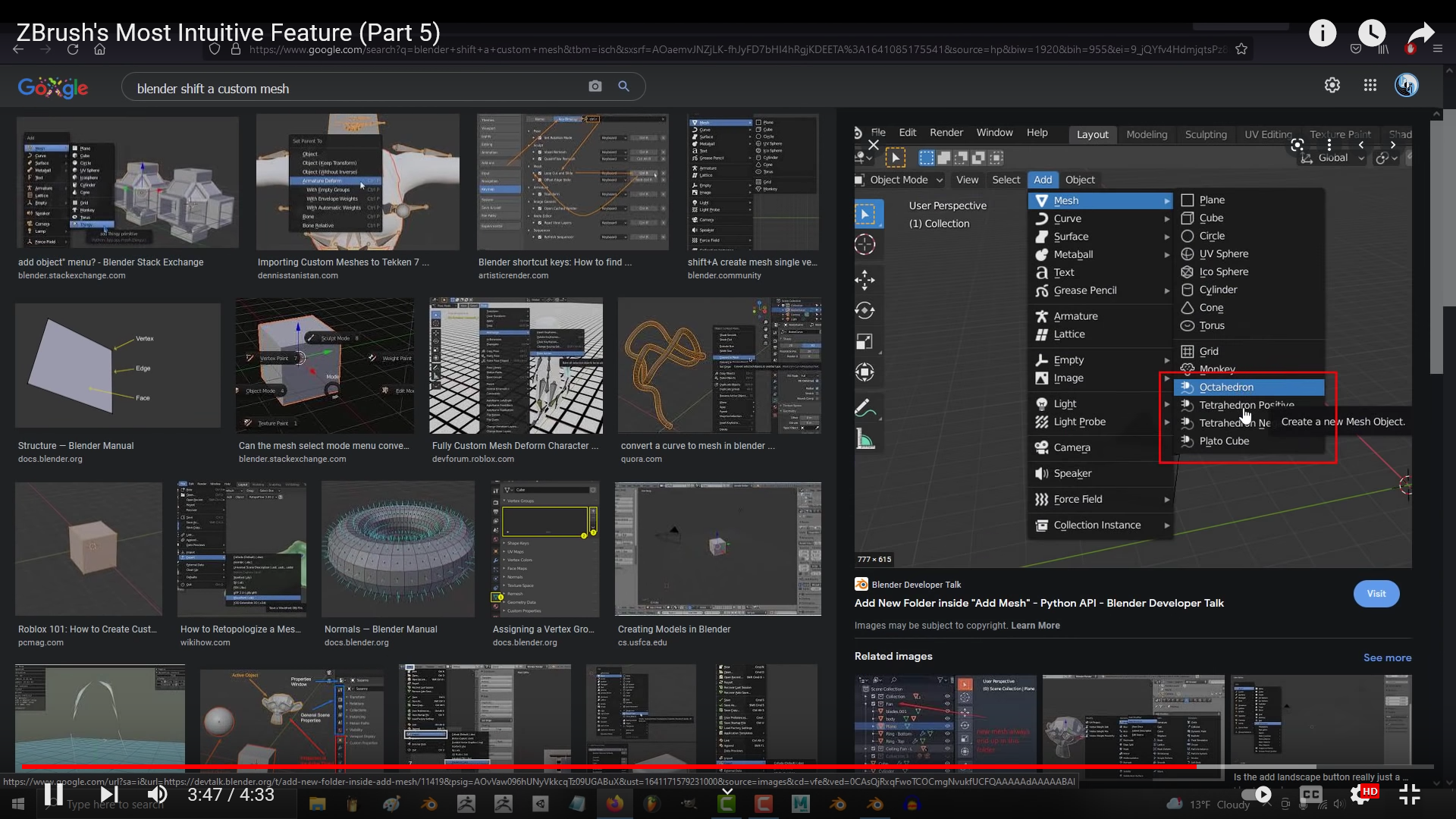Go to previous image in preview
This screenshot has width=1456, height=819.
click(x=1361, y=144)
